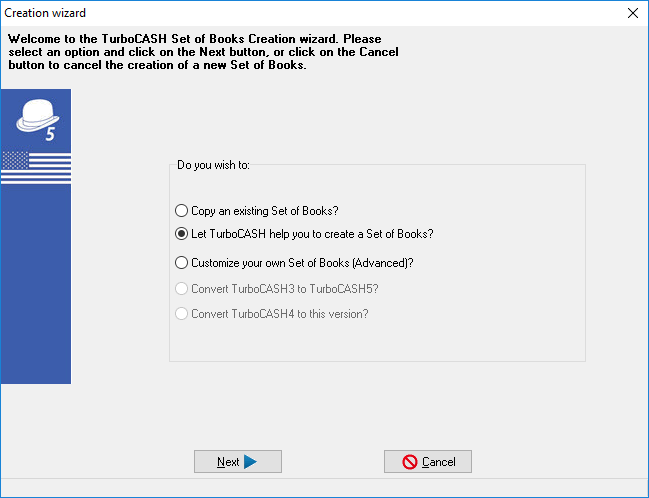
Task: Click the American flag icon
Action: [x=35, y=167]
